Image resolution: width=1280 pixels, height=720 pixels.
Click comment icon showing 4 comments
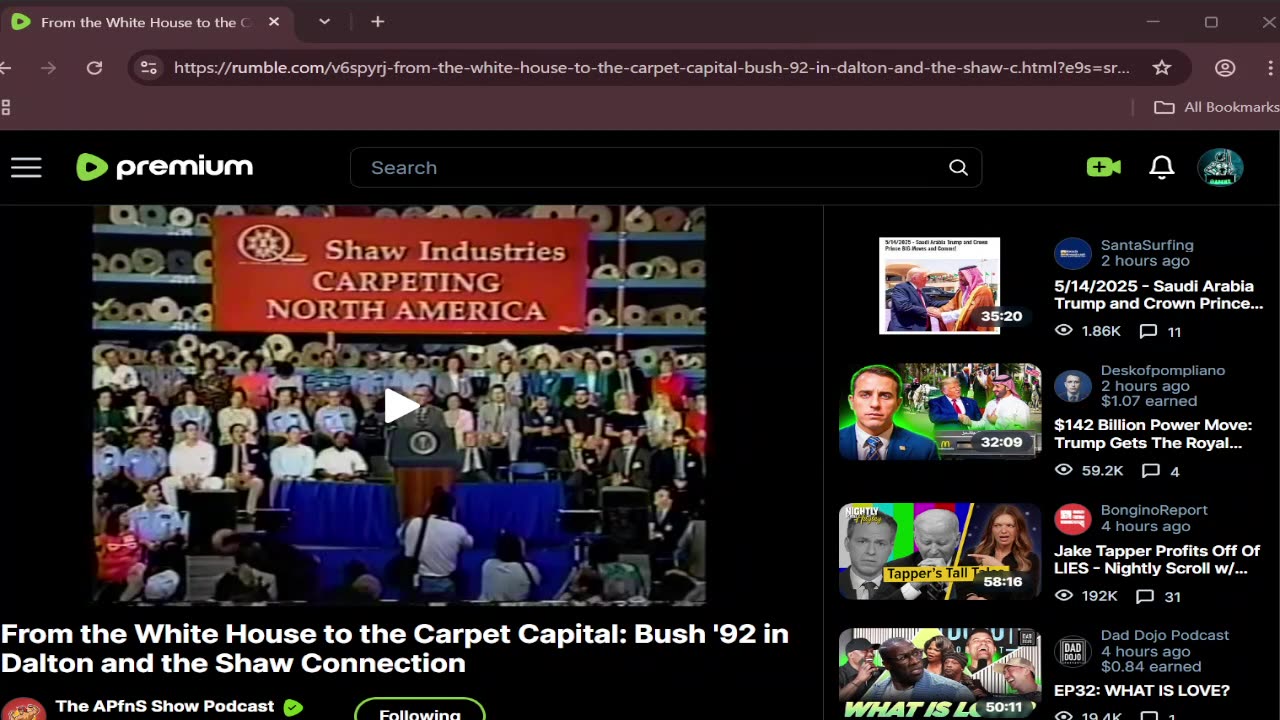pos(1151,470)
